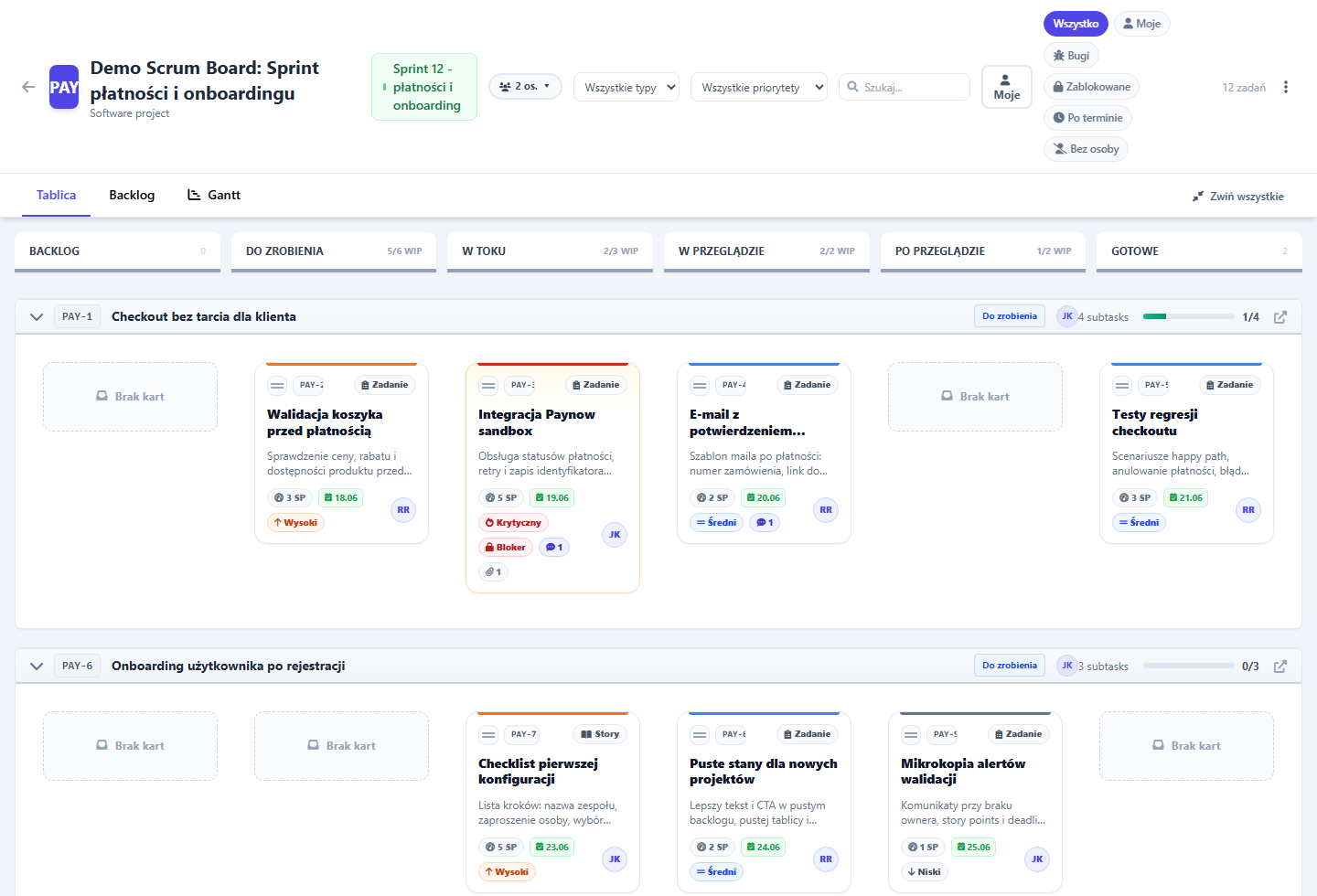This screenshot has width=1317, height=896.
Task: Open comment badge on E-mail z potwierdzeniem card
Action: [765, 523]
